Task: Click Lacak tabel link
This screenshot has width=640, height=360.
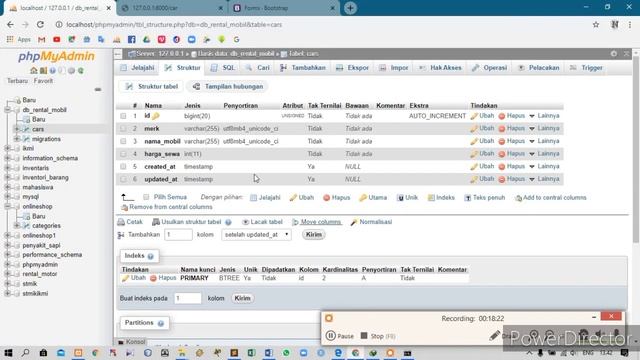Action: [262, 222]
